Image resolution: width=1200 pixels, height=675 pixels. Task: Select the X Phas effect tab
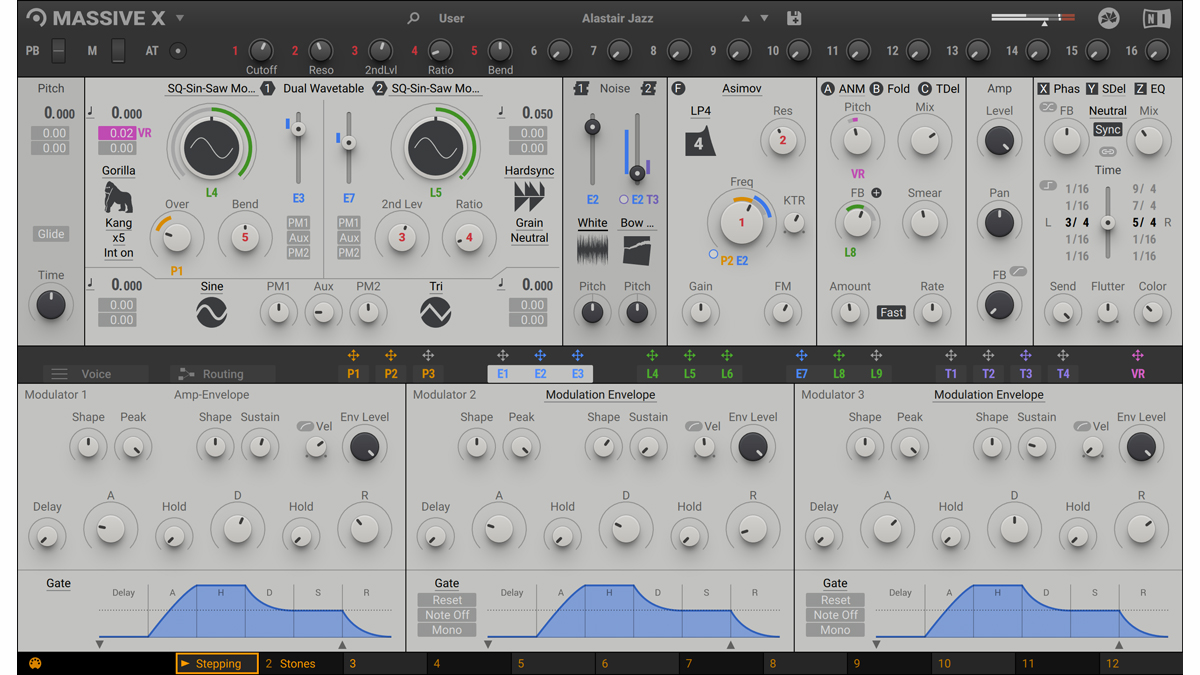coord(1059,89)
